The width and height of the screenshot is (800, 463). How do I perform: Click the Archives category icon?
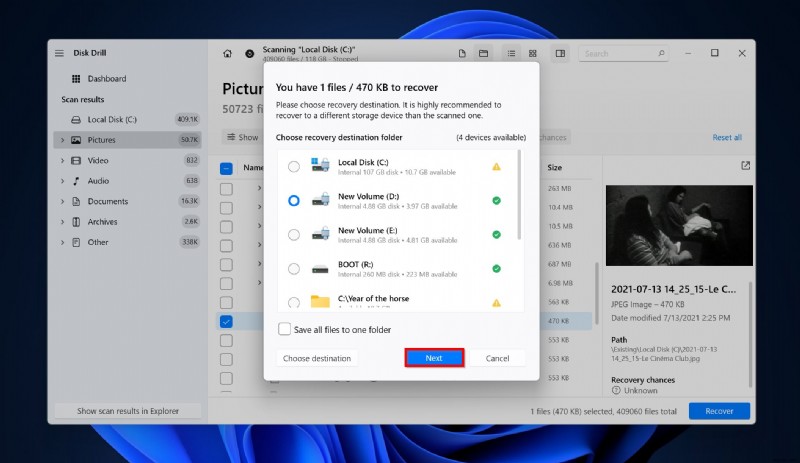tap(76, 222)
